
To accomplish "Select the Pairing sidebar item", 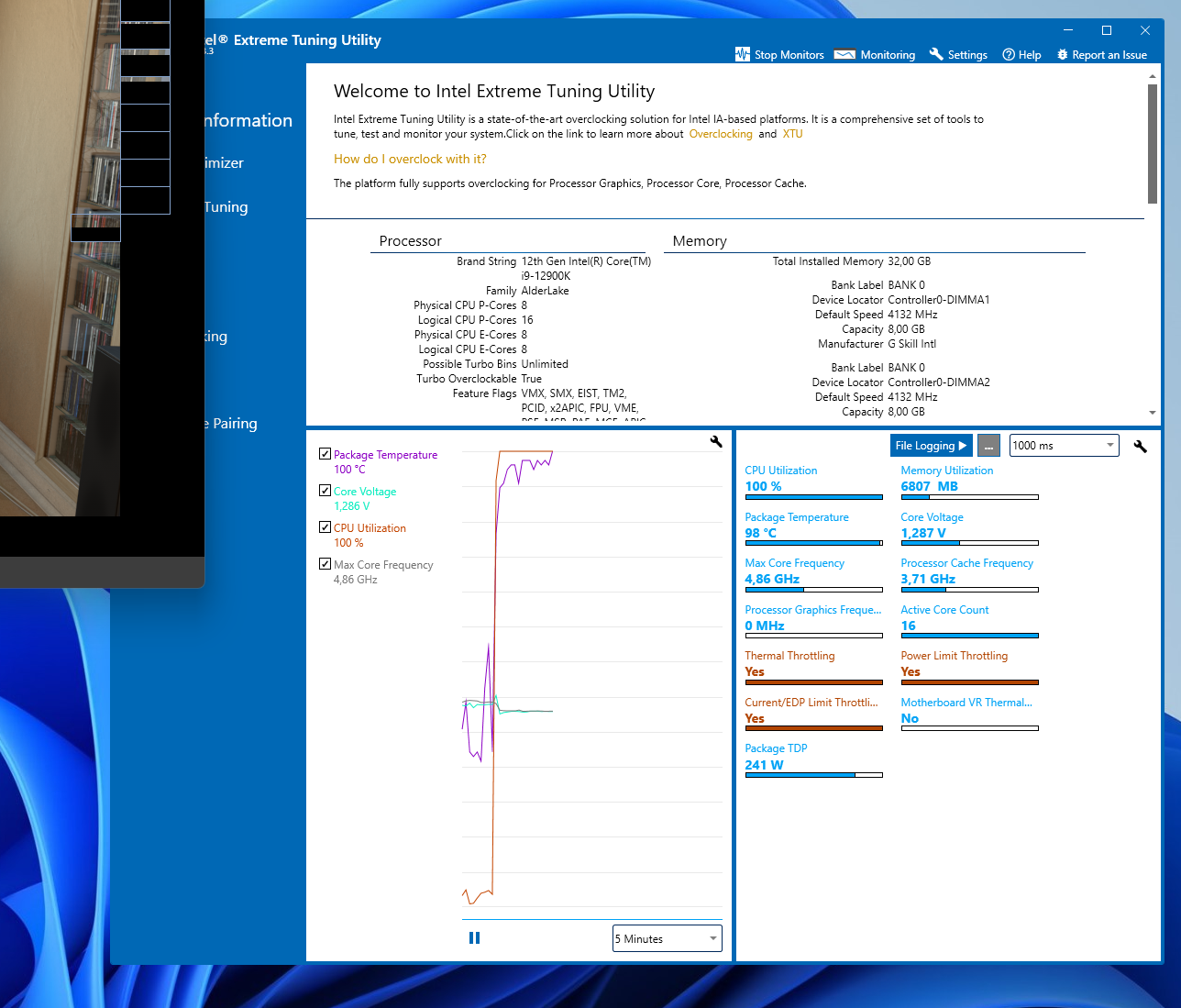I will pos(230,424).
